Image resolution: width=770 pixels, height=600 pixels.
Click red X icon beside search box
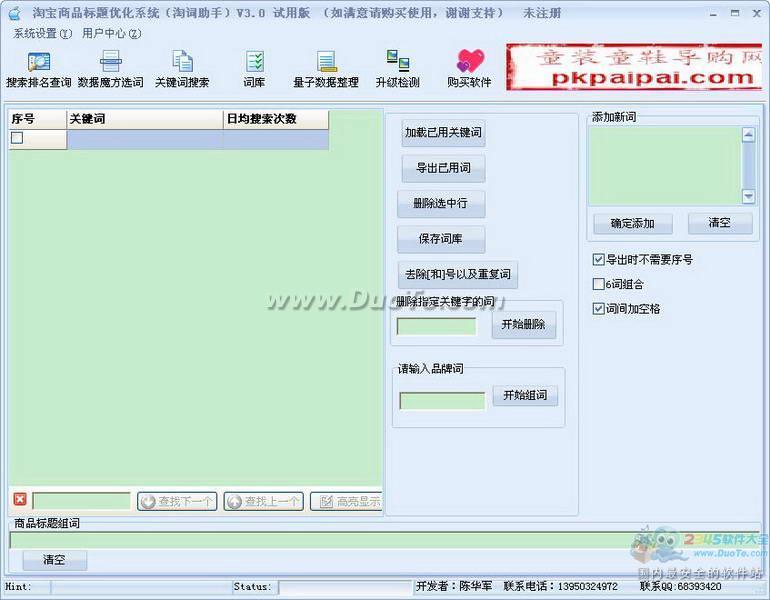[x=20, y=500]
